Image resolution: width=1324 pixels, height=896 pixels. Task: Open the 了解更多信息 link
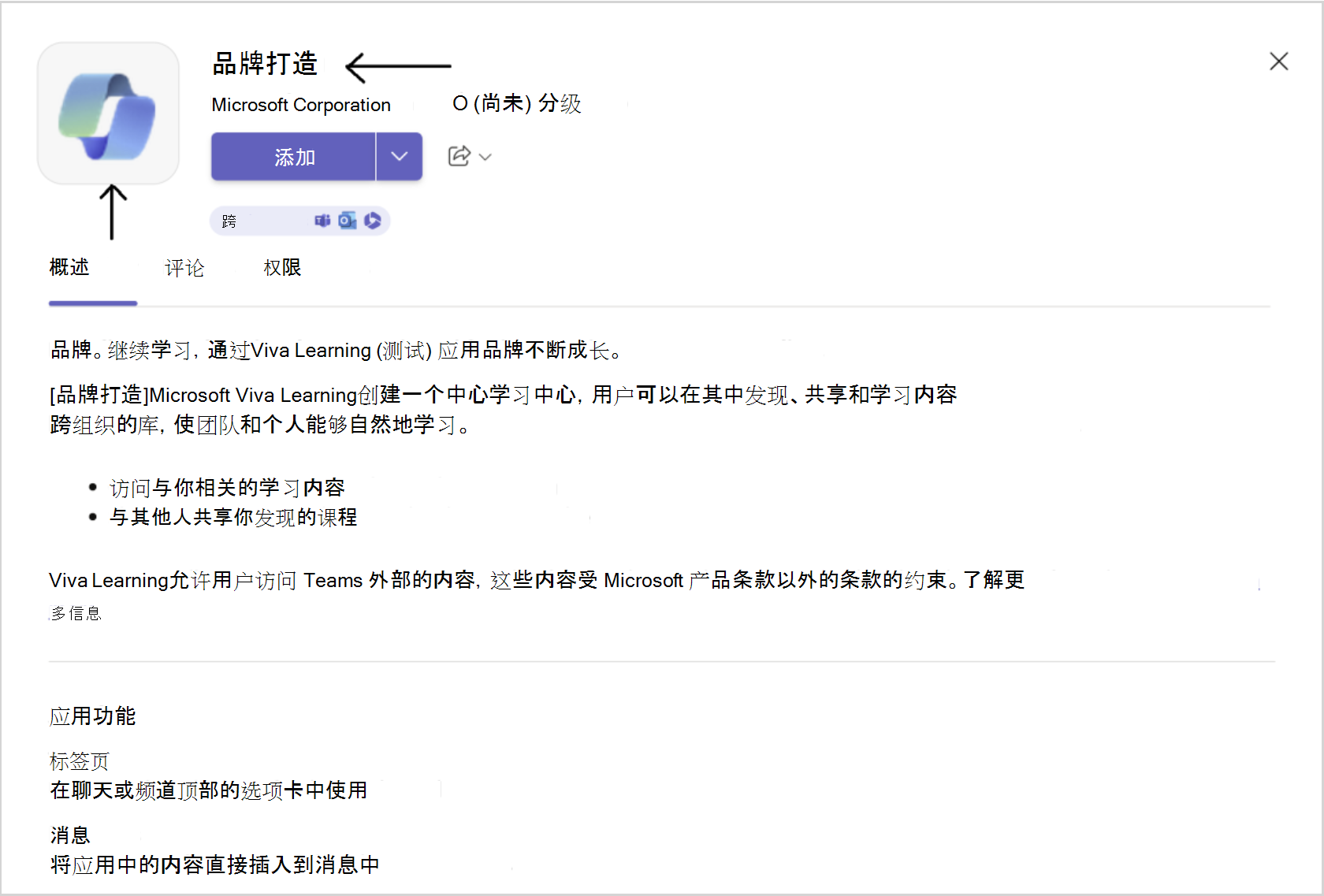[x=993, y=580]
